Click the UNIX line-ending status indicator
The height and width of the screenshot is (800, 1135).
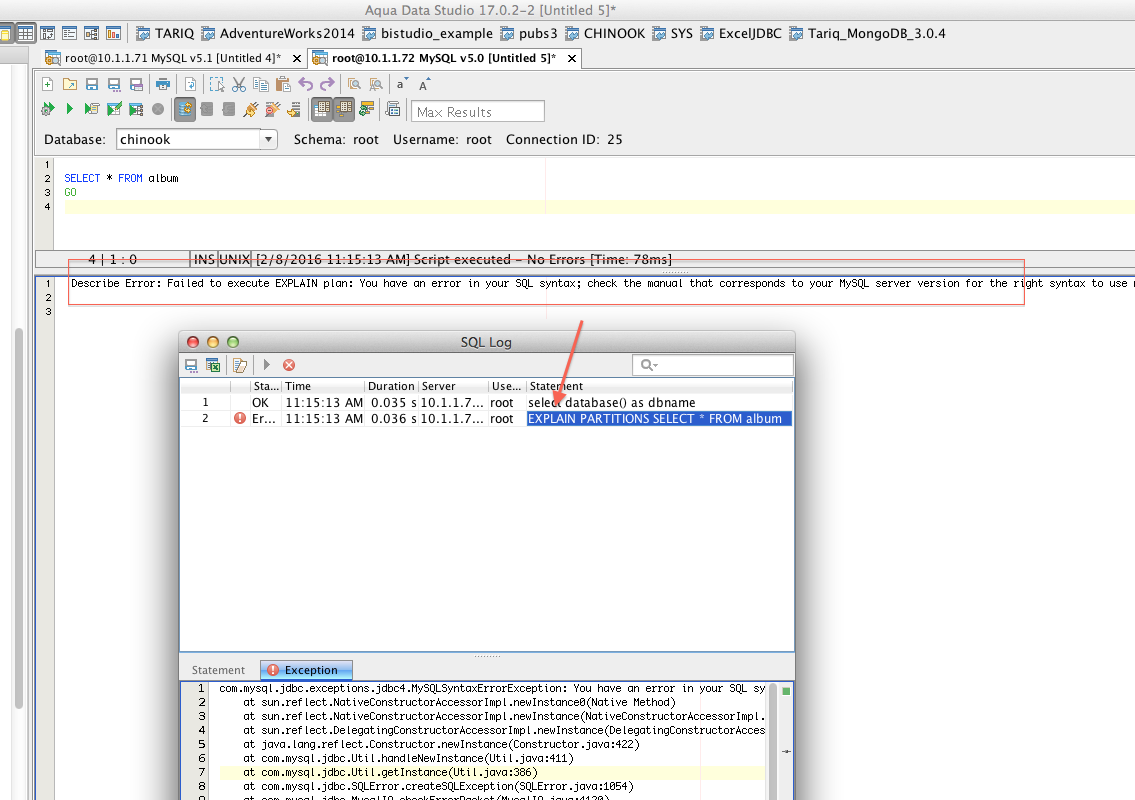click(235, 259)
